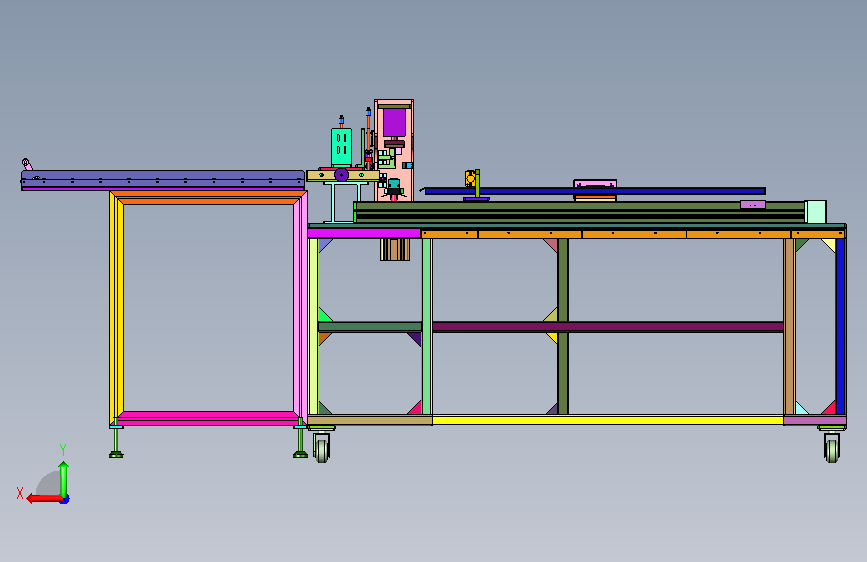Select the pink vertical leg of the left stand
This screenshot has width=867, height=562.
click(x=300, y=308)
